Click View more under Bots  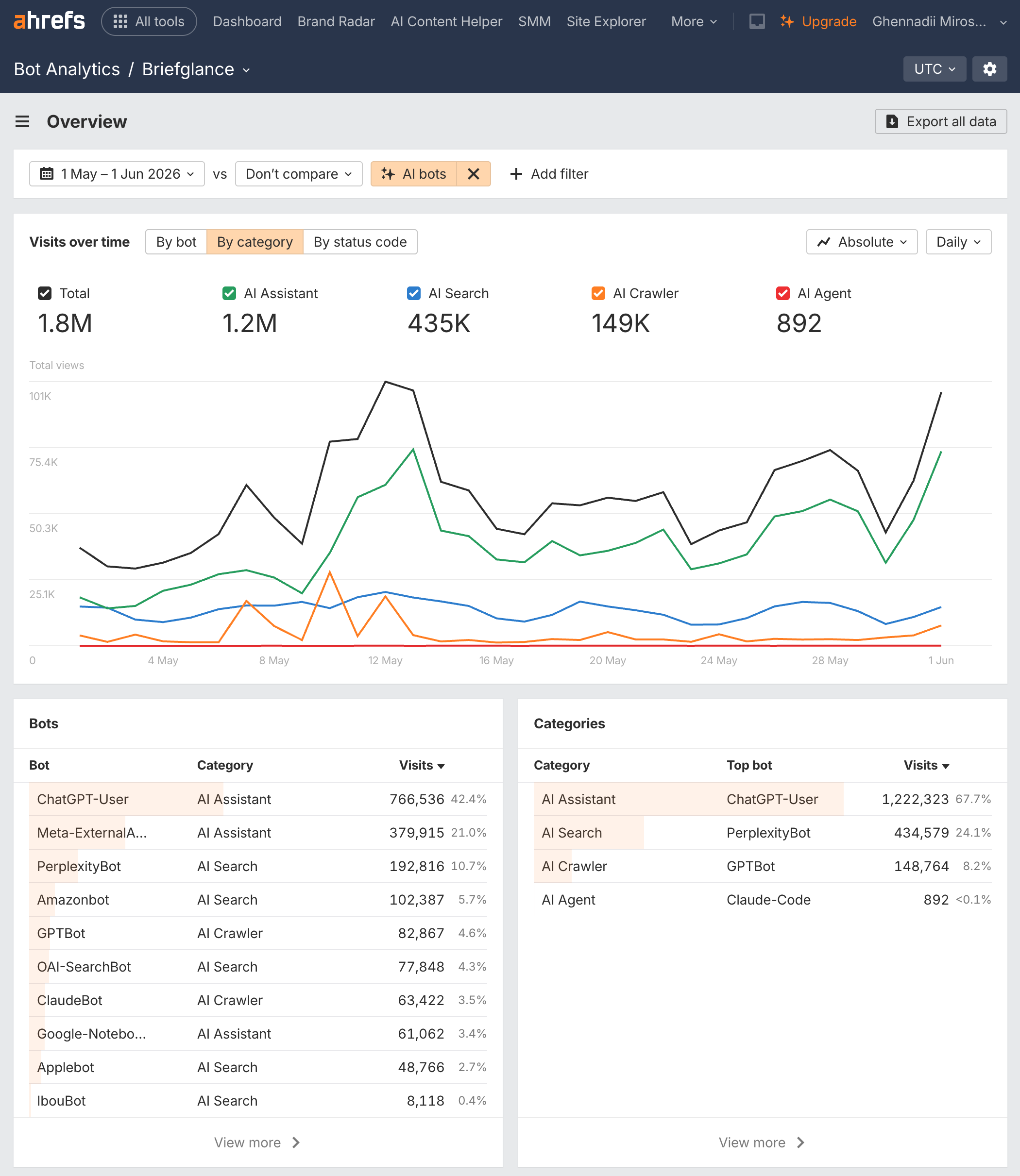point(257,1142)
